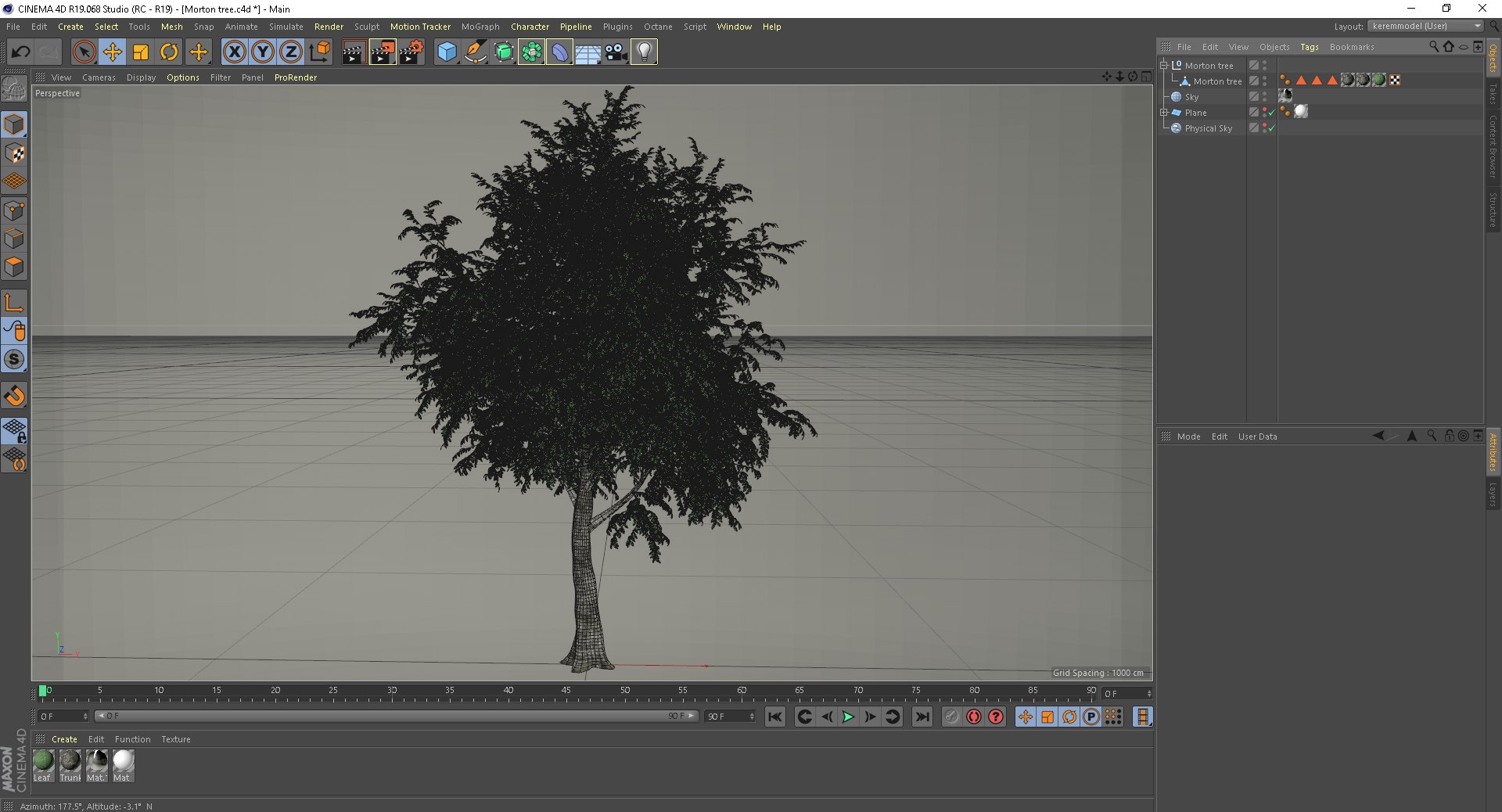1502x812 pixels.
Task: Open the Simulate menu
Action: tap(286, 27)
